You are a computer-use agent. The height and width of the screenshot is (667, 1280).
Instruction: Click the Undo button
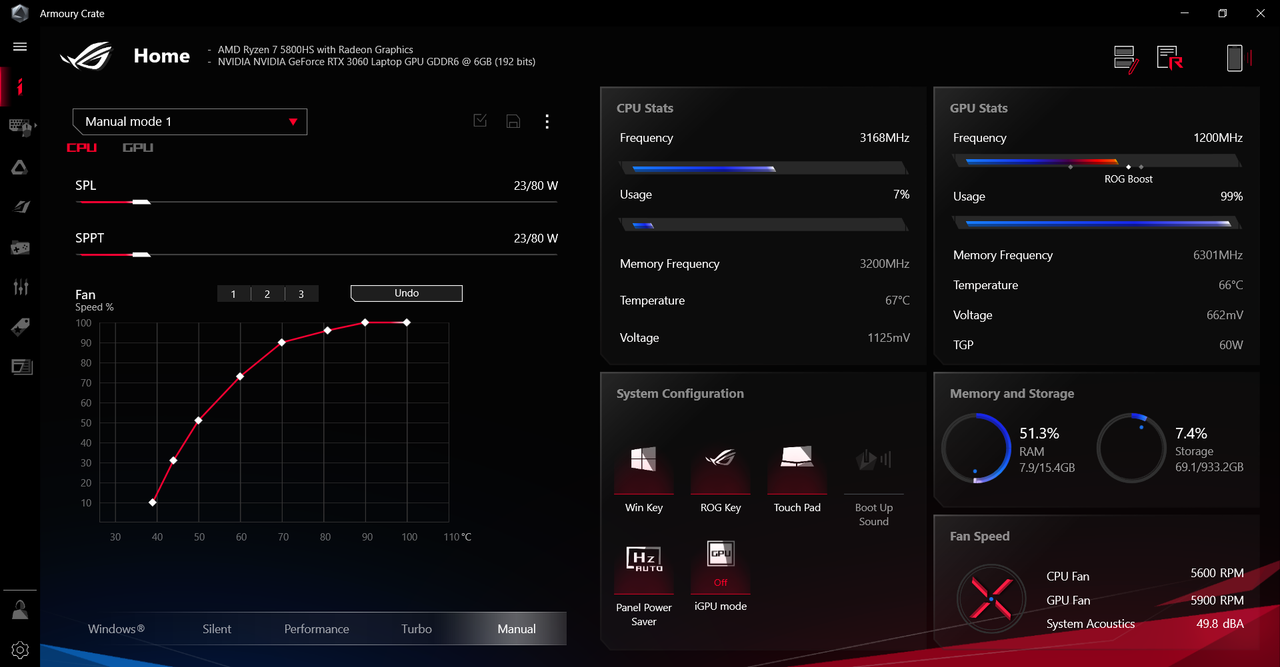(406, 293)
